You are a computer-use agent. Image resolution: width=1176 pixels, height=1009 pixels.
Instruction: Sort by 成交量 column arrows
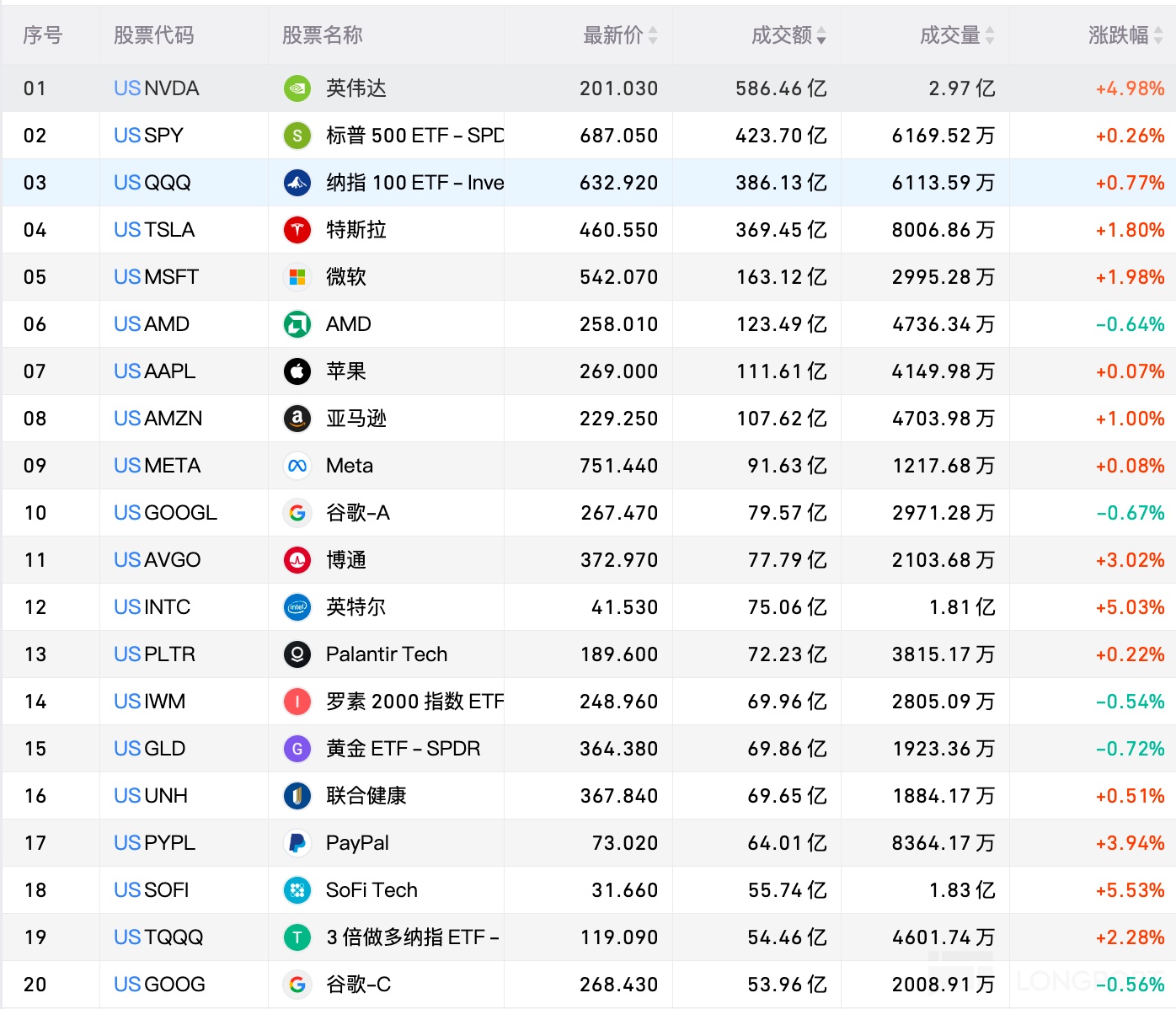click(990, 35)
